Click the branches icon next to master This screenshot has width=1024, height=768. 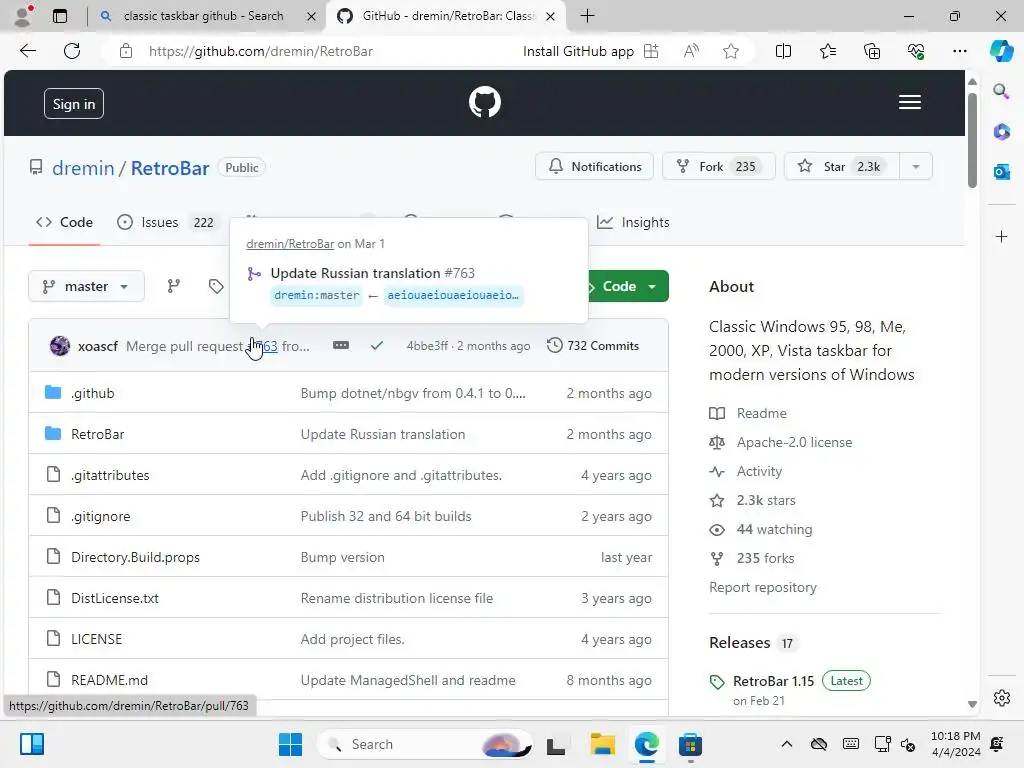tap(173, 286)
